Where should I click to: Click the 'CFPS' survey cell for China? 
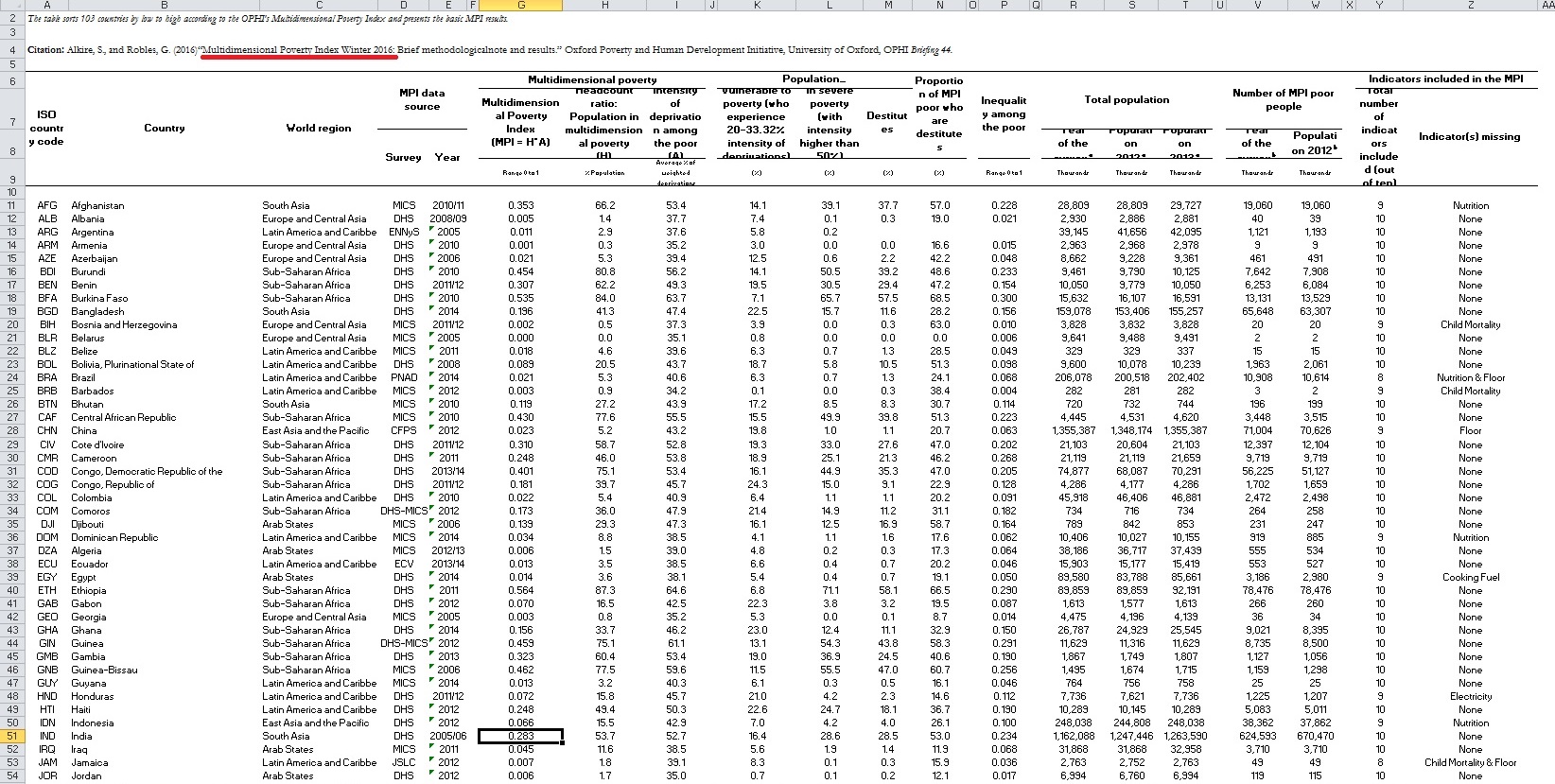click(403, 430)
